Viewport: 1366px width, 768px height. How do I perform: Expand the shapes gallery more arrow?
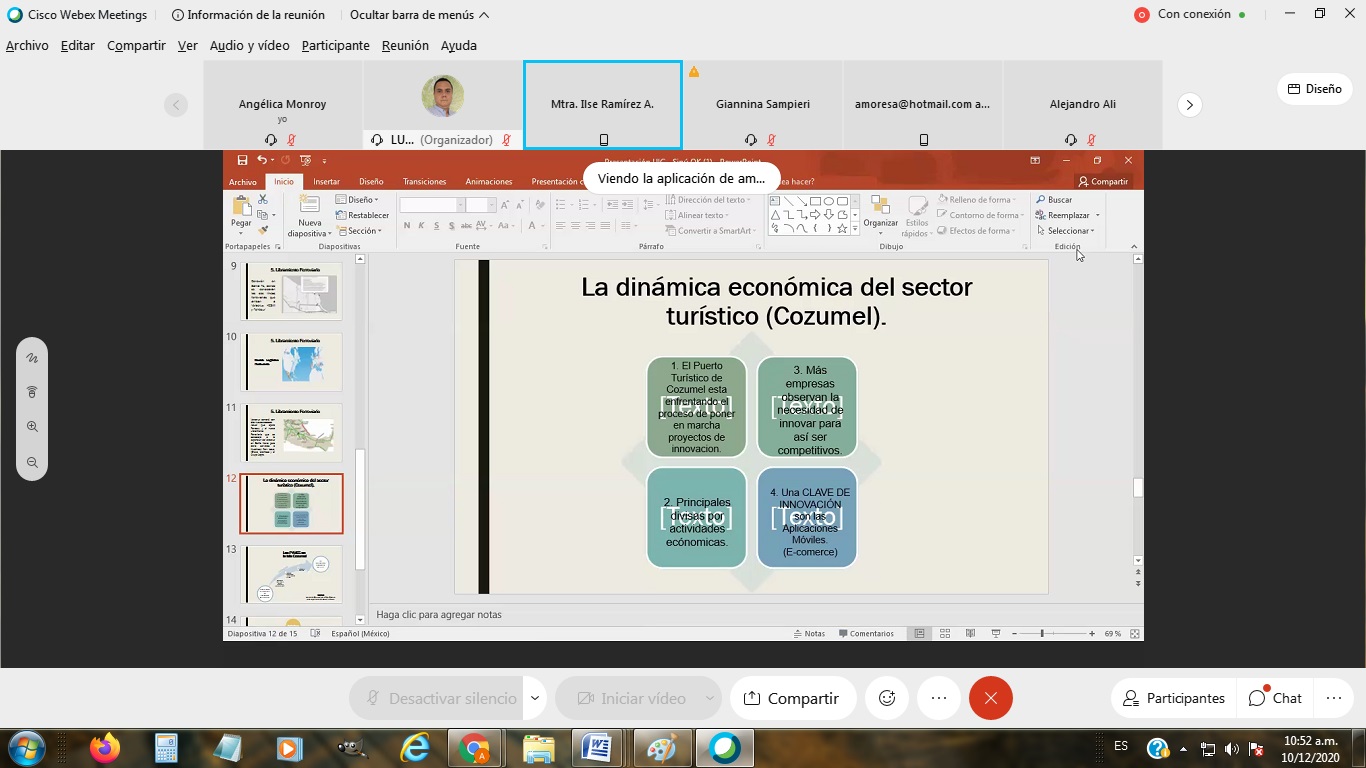pos(855,229)
